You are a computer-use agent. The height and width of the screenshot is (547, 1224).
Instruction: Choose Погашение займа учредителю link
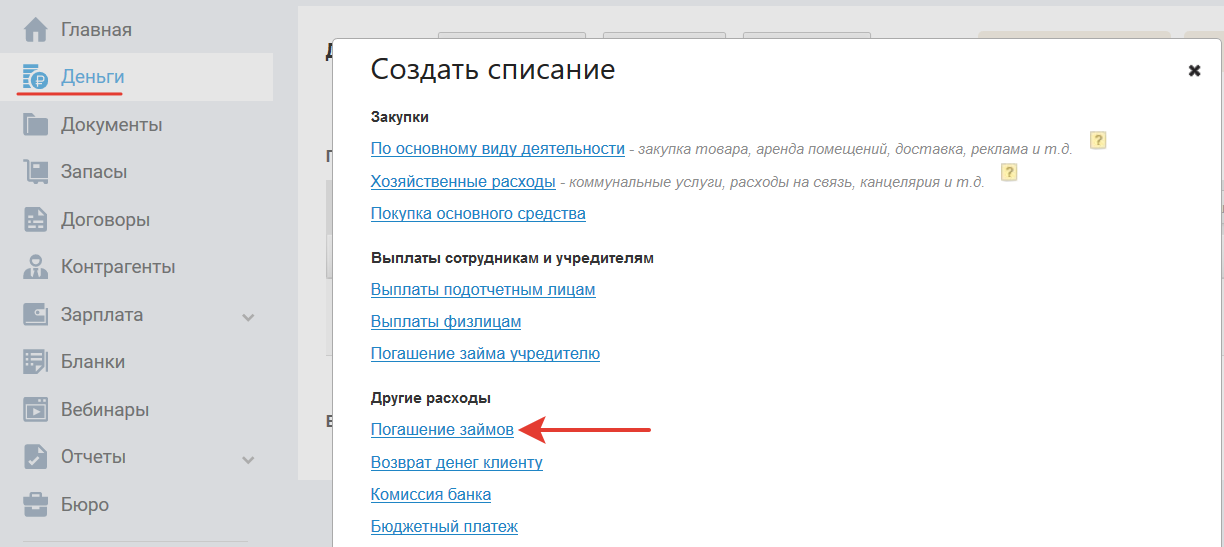coord(485,353)
